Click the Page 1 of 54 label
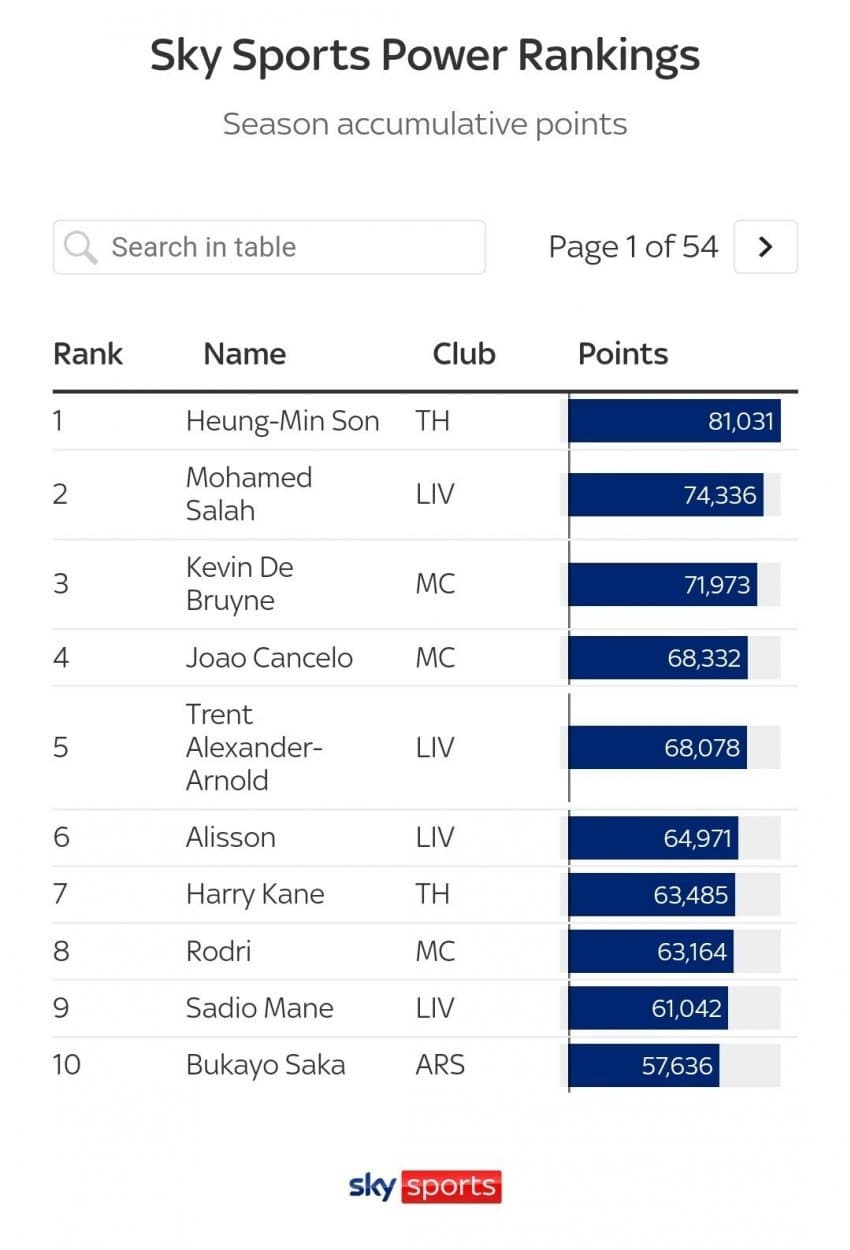The image size is (850, 1250). click(x=633, y=247)
